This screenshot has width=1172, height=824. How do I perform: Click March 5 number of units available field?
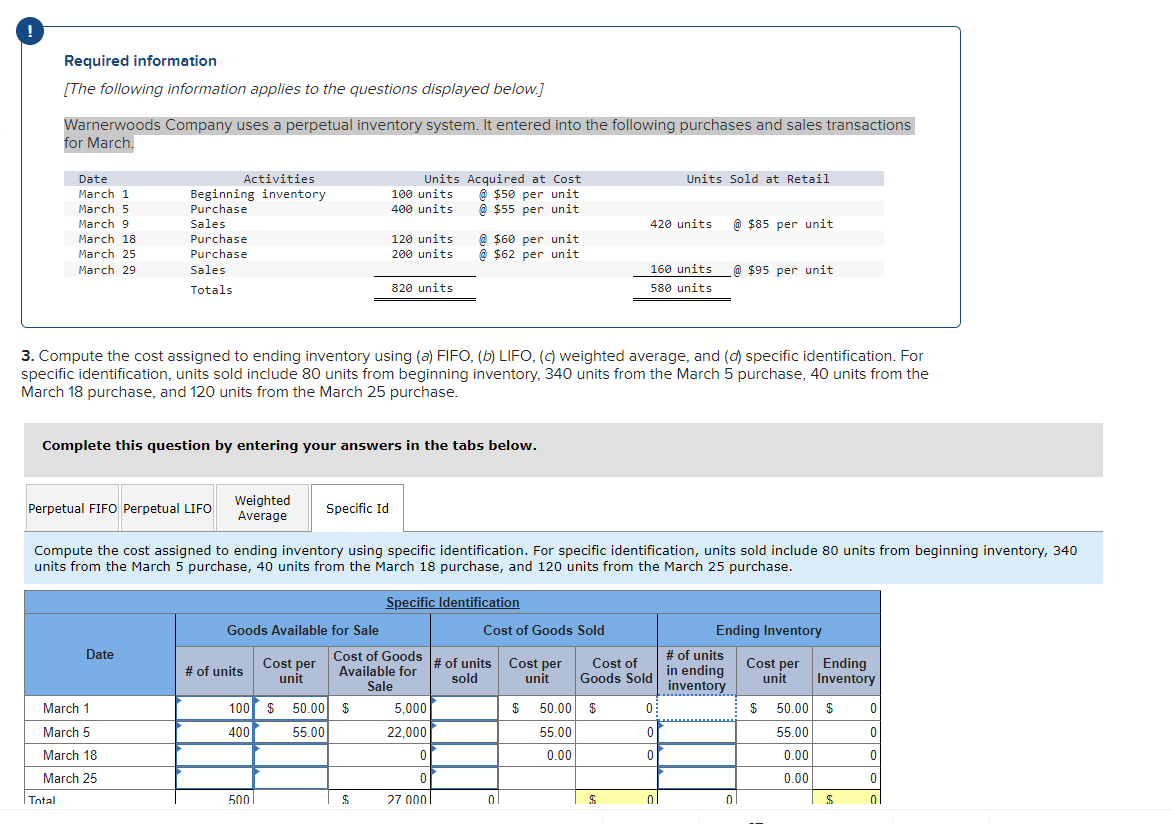(215, 732)
